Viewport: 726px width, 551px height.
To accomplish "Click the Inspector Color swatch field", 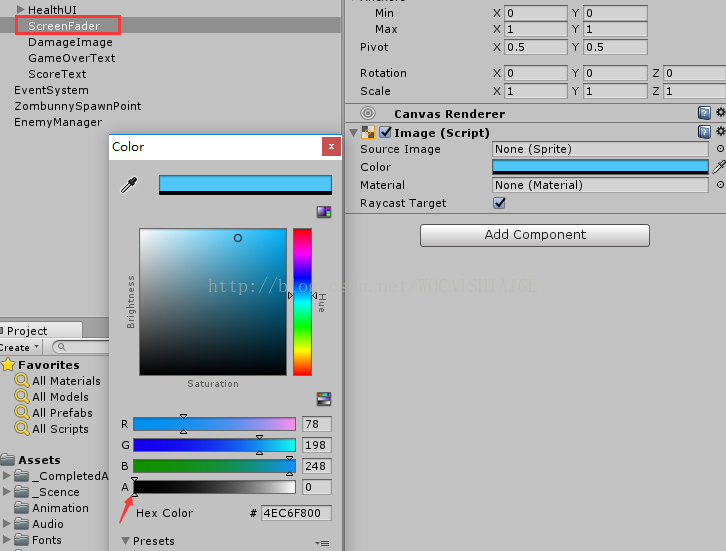I will [600, 167].
